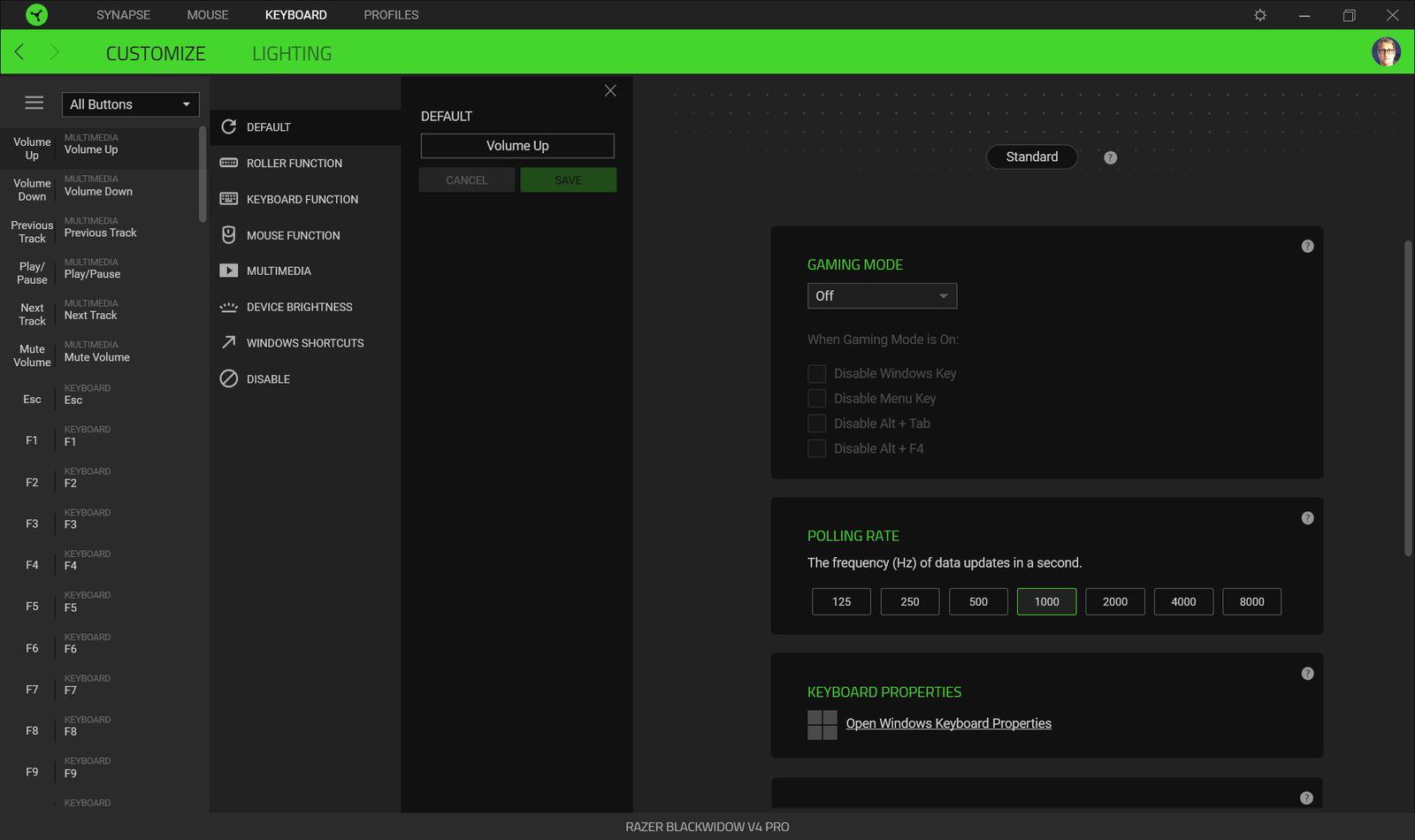Click the Mouse Function icon

pyautogui.click(x=228, y=234)
